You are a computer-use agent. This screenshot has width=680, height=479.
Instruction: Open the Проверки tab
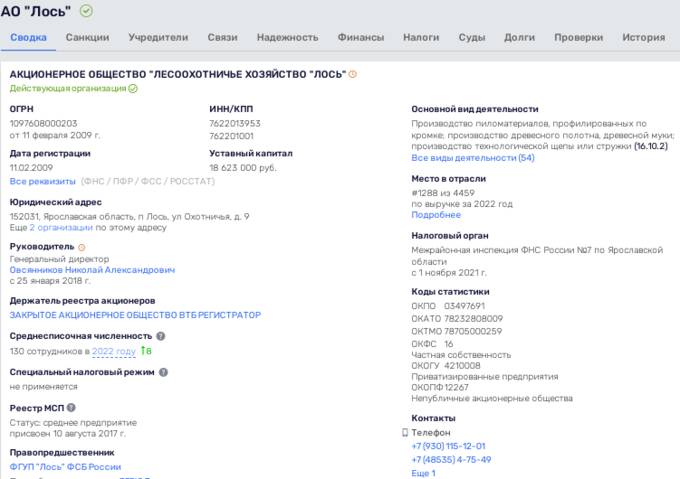[579, 38]
